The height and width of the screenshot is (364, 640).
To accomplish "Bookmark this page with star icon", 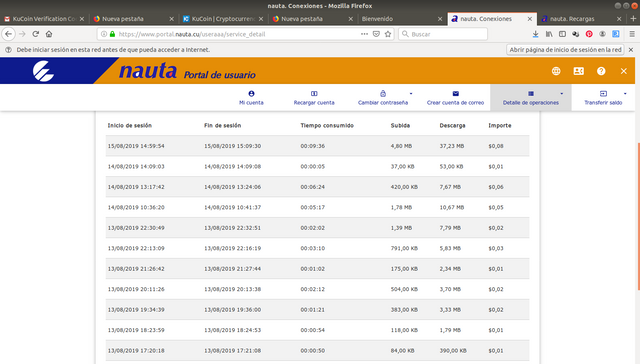I will pos(388,34).
